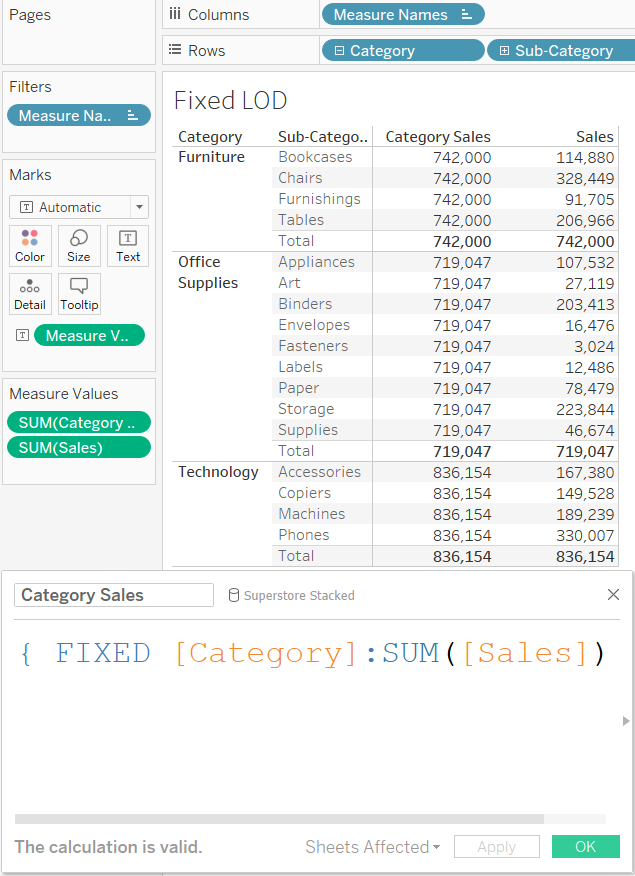Open the Color option on the Marks card
Image resolution: width=635 pixels, height=876 pixels.
tap(30, 246)
